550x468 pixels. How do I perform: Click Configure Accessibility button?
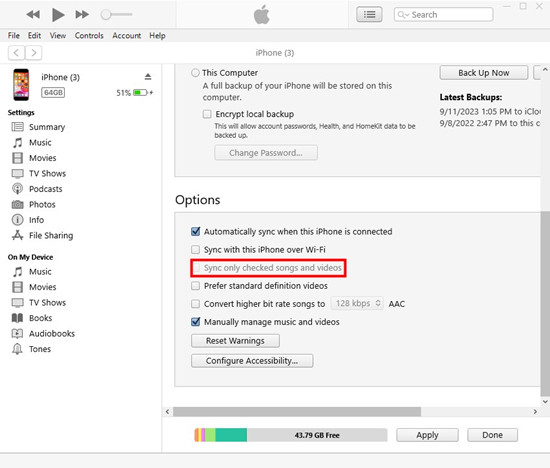[x=252, y=361]
